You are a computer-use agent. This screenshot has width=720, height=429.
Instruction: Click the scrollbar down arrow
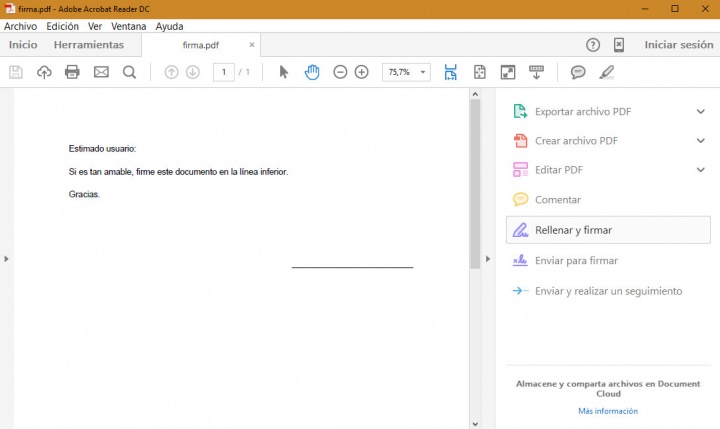coord(475,424)
